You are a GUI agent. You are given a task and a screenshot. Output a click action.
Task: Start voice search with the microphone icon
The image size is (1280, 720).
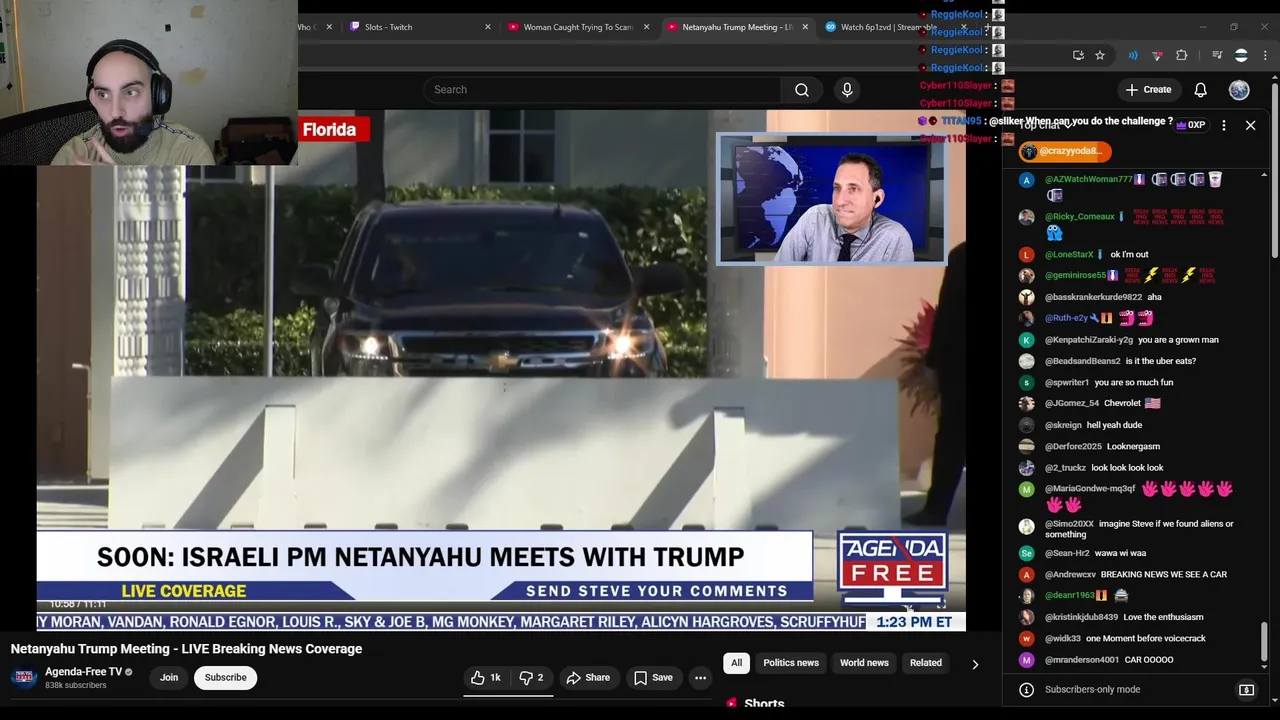point(847,90)
